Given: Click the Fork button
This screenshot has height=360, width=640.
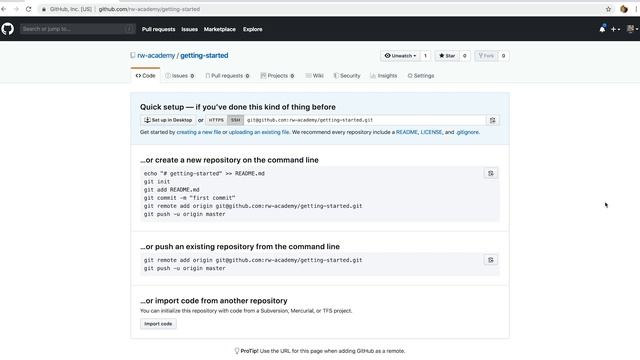Looking at the screenshot, I should 486,56.
